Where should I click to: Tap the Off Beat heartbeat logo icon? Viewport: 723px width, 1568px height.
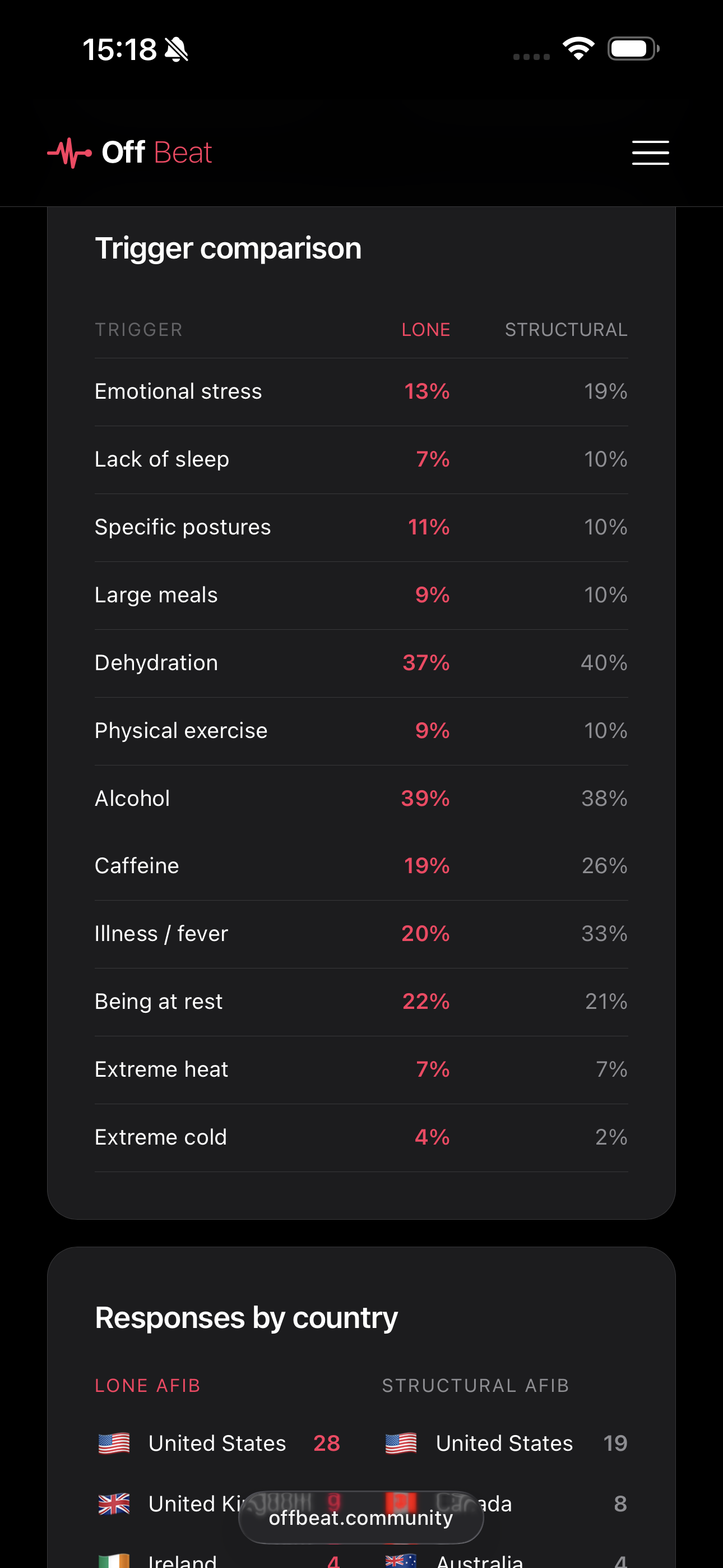69,152
